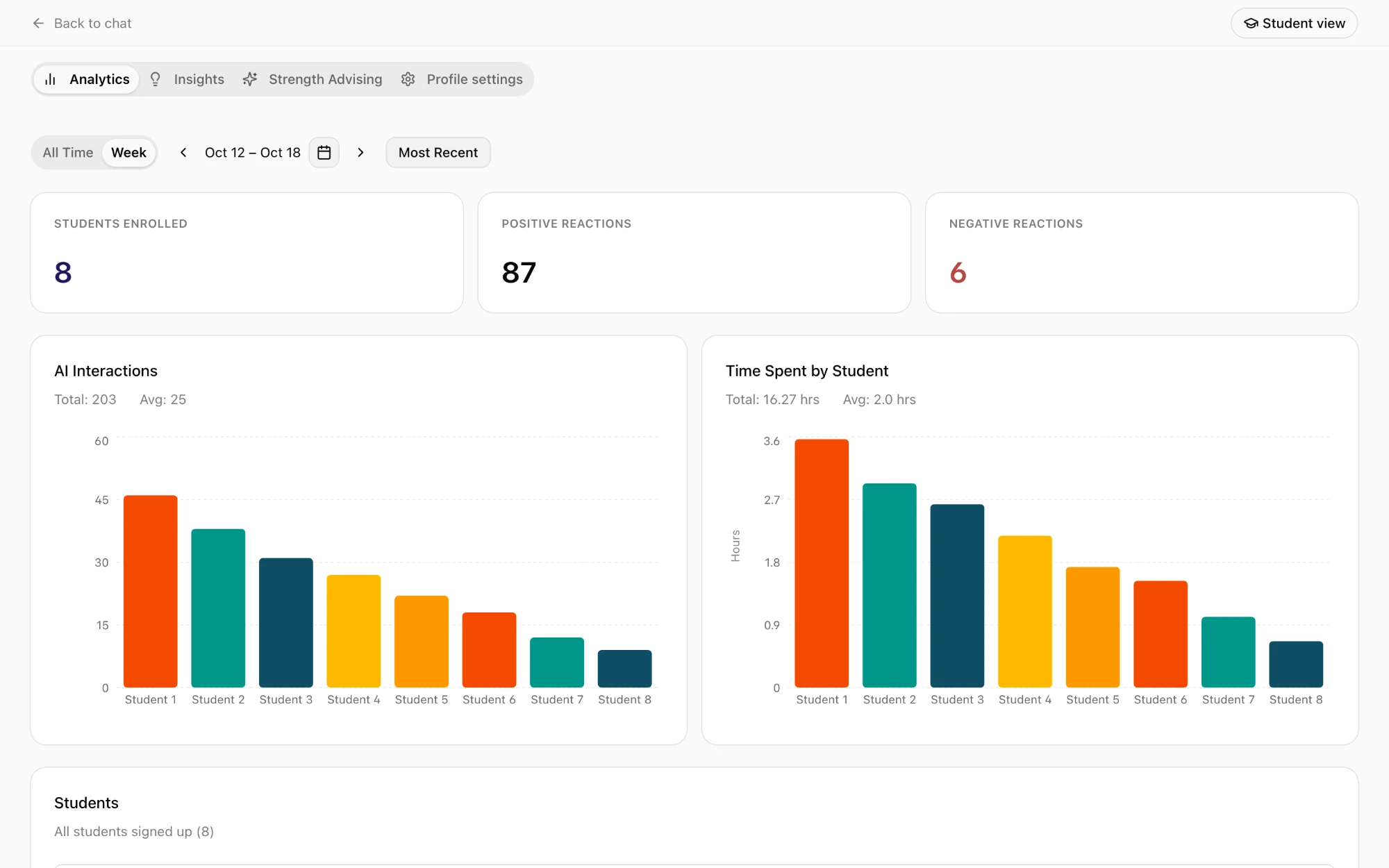The width and height of the screenshot is (1389, 868).
Task: Click Student 2 bar in AI Interactions chart
Action: point(218,608)
